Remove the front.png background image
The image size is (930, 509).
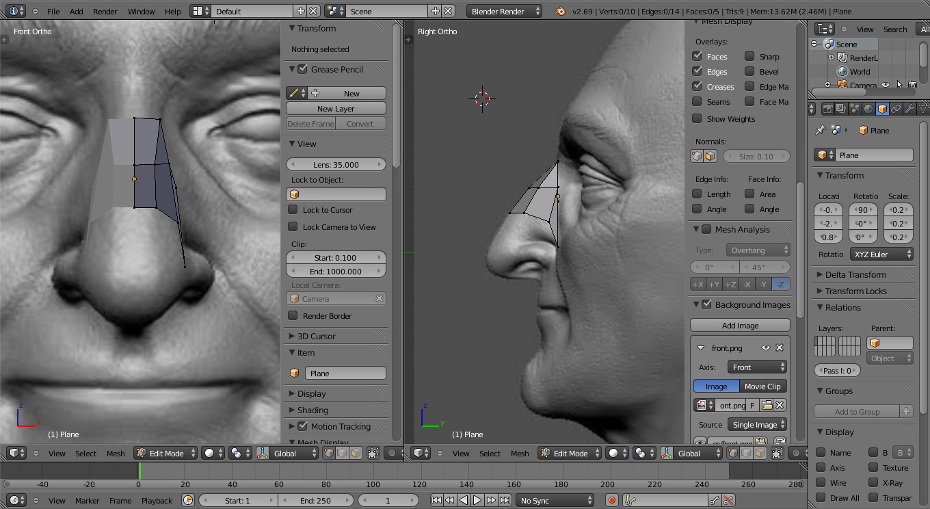779,348
